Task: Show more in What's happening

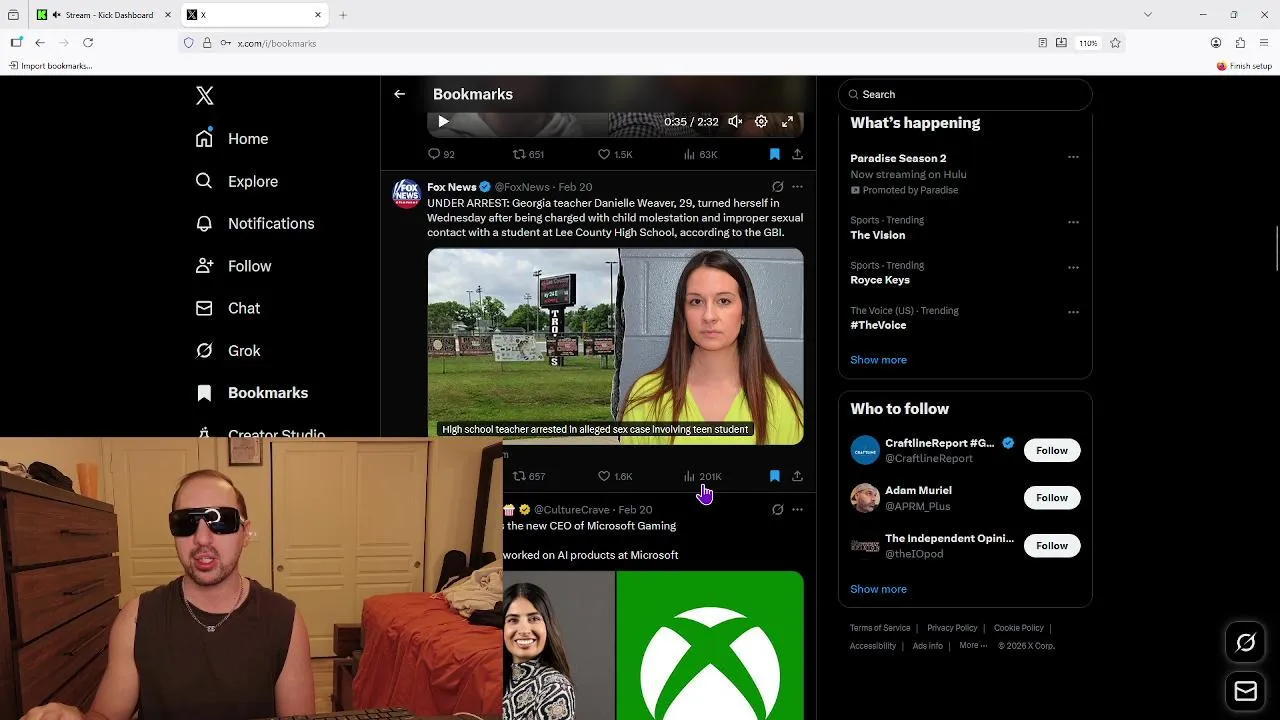Action: [878, 360]
